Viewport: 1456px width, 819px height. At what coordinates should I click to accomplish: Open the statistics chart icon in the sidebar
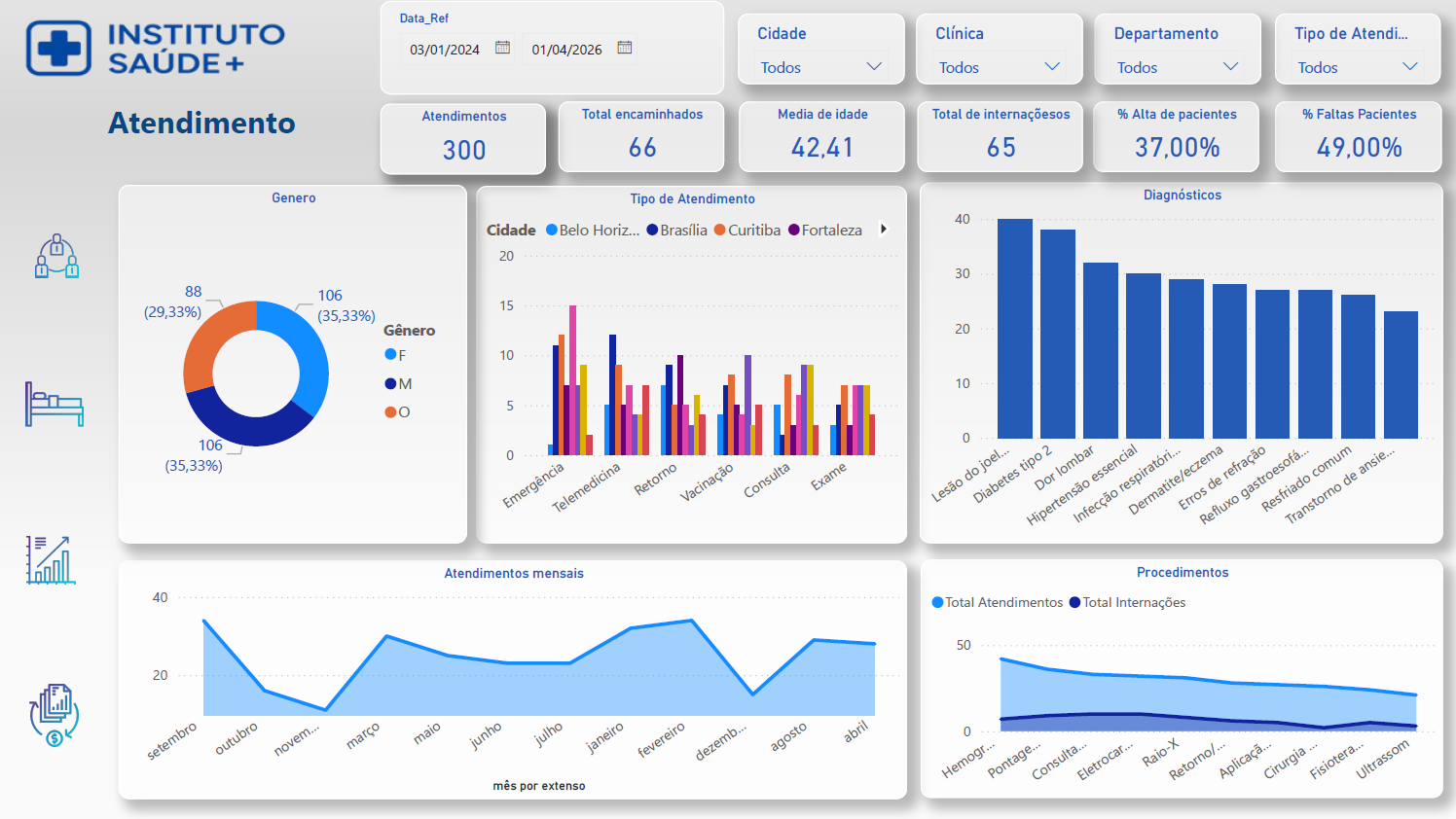click(x=54, y=559)
